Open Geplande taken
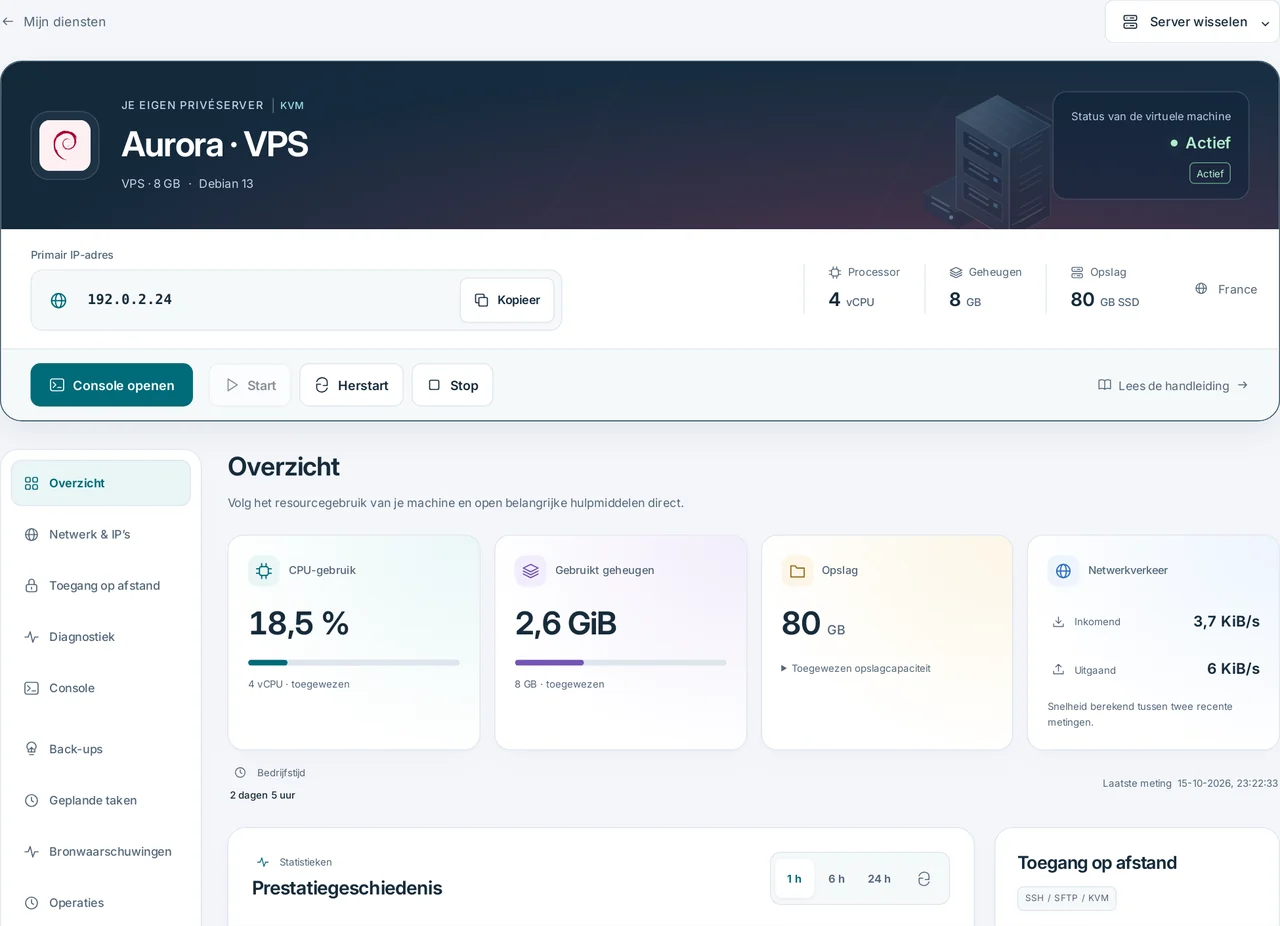The width and height of the screenshot is (1280, 926). click(x=101, y=800)
